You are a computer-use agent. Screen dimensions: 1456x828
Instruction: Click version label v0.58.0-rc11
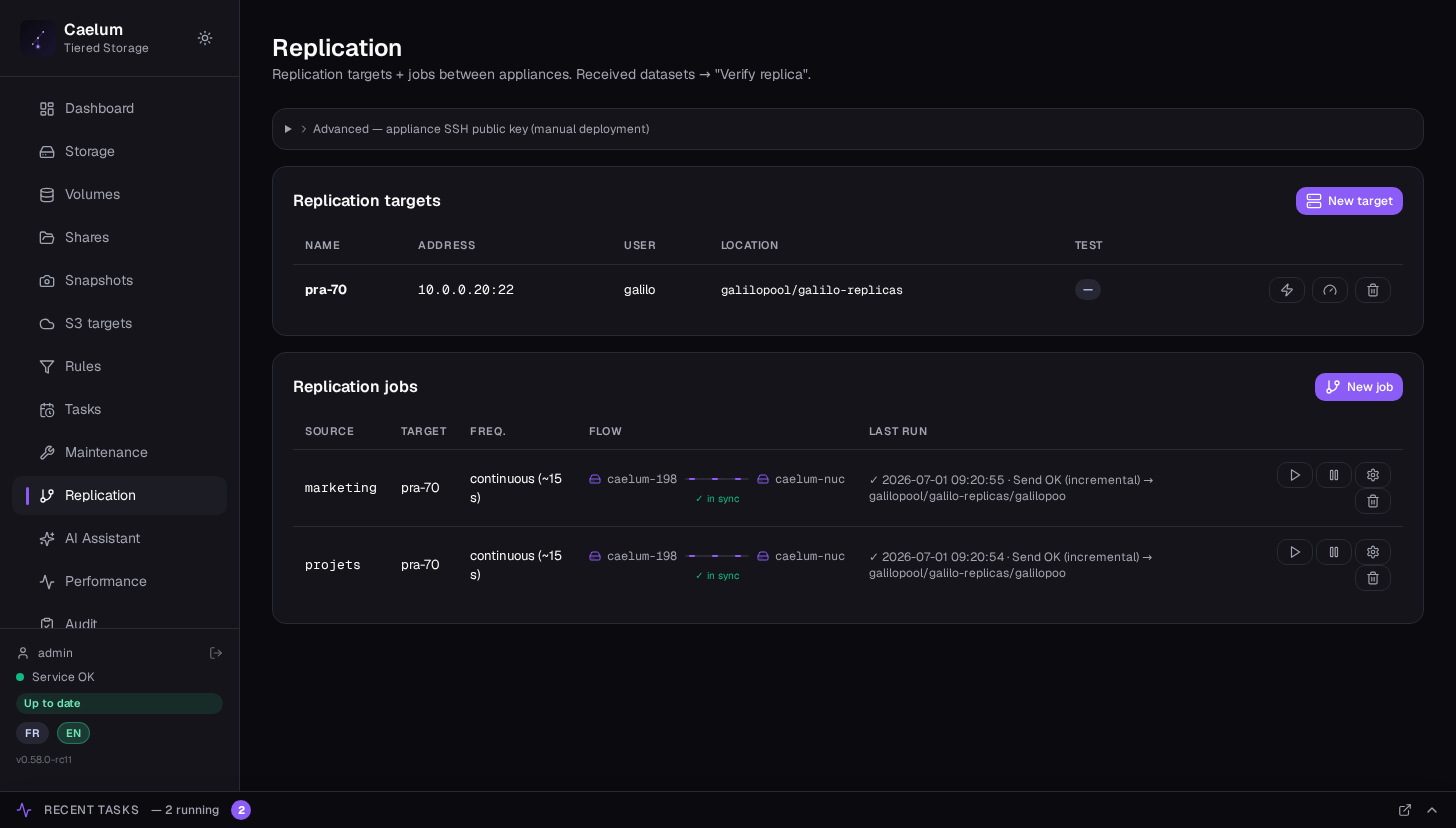[x=44, y=760]
